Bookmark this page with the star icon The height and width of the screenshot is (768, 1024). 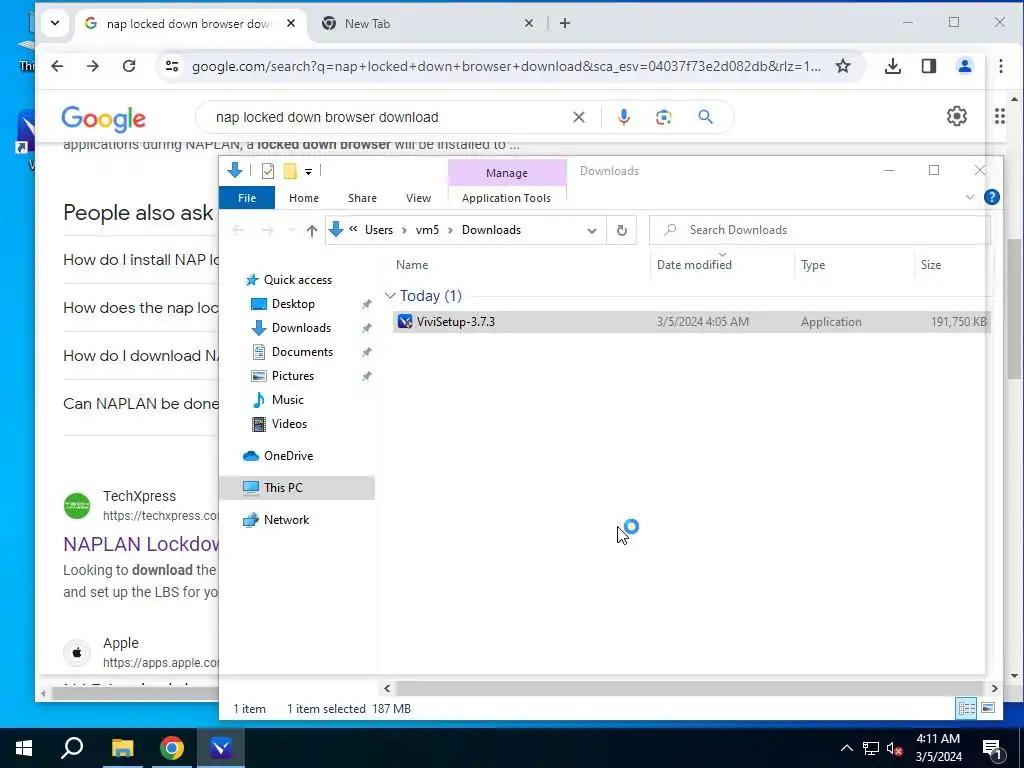click(843, 66)
